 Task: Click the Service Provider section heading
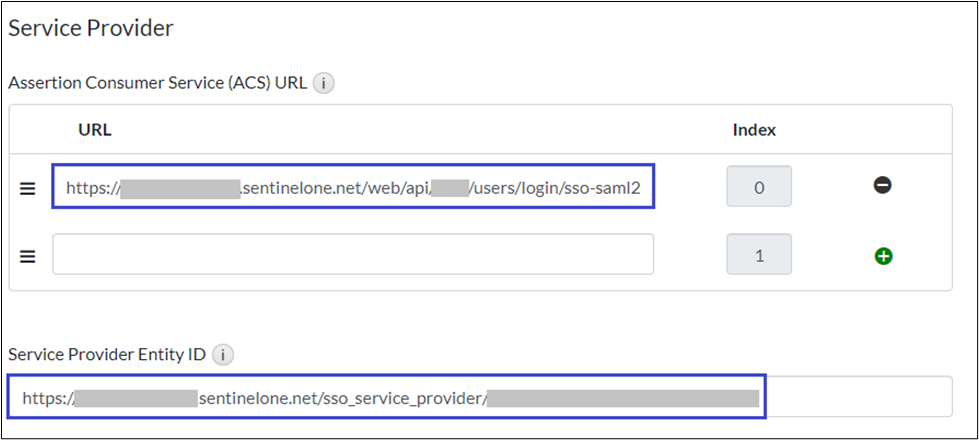pyautogui.click(x=91, y=28)
